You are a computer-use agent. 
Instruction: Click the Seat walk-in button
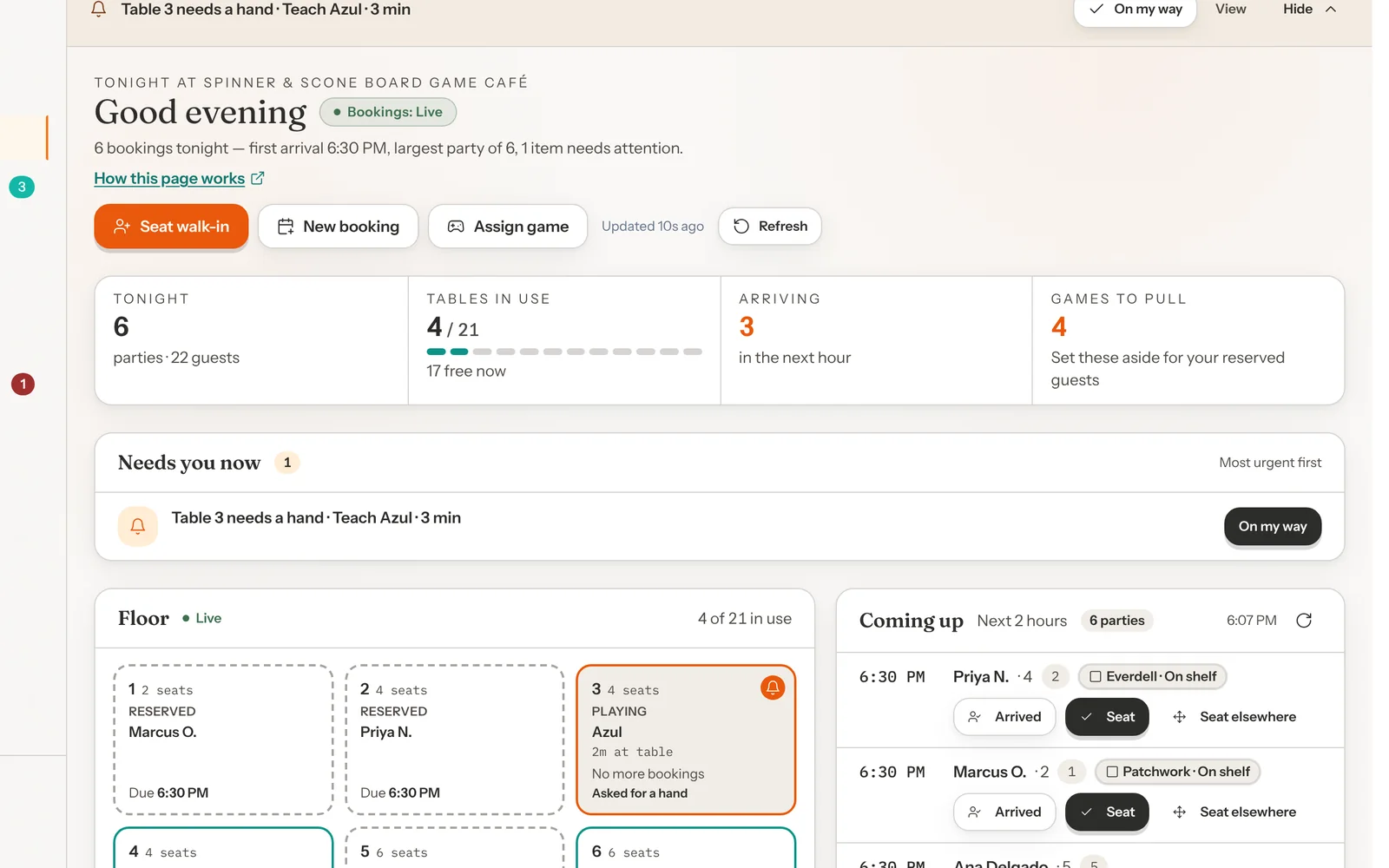(x=171, y=227)
